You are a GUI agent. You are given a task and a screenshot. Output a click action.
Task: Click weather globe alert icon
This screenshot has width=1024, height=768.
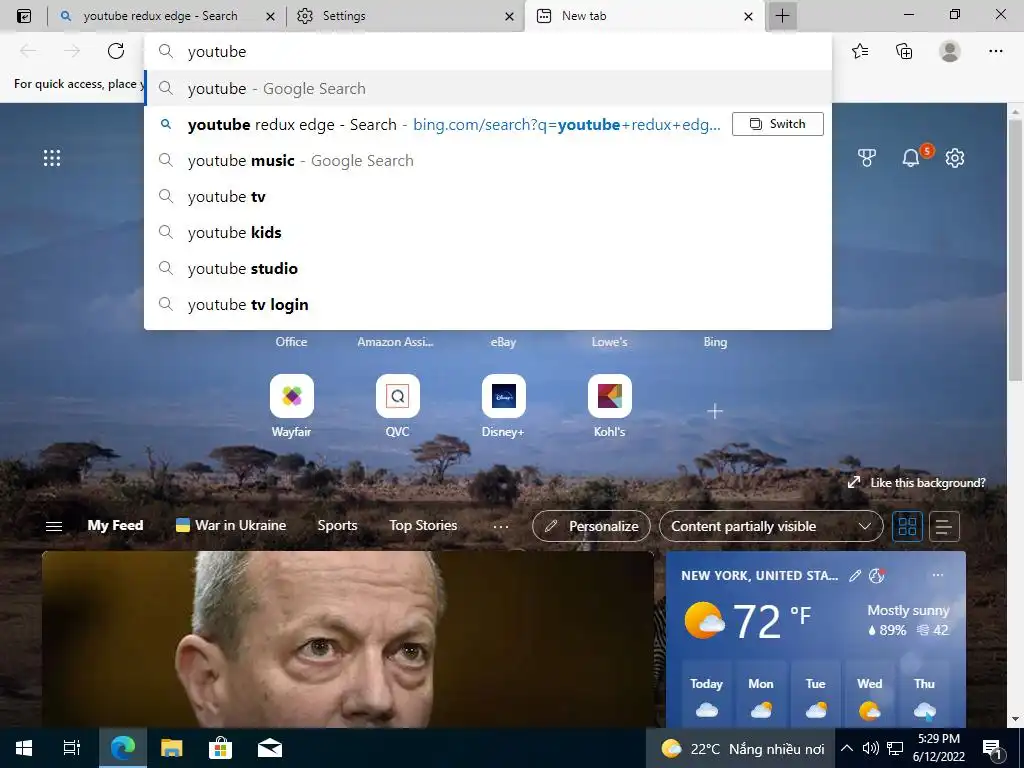pyautogui.click(x=876, y=575)
